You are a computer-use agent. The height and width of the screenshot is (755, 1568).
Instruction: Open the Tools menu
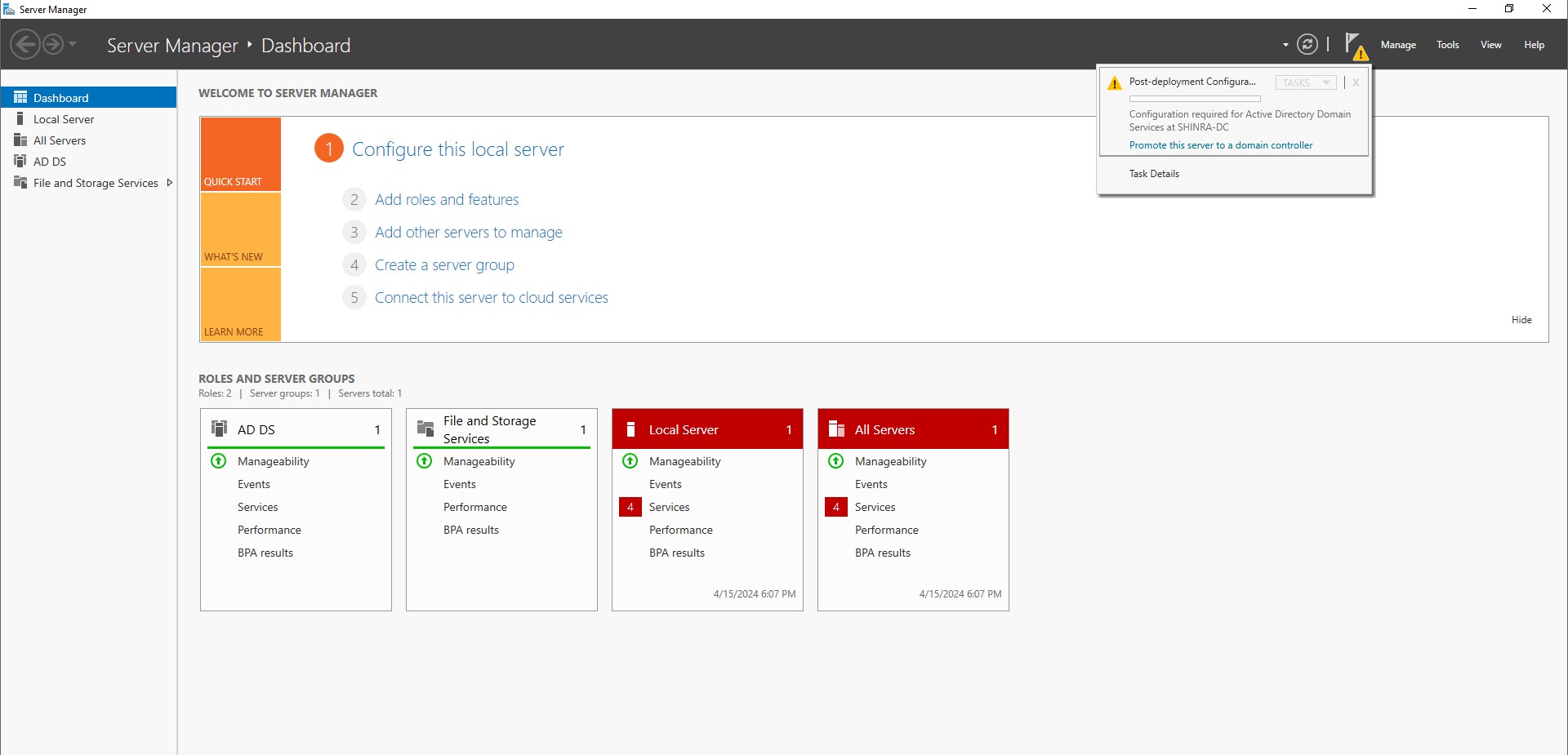[x=1447, y=45]
